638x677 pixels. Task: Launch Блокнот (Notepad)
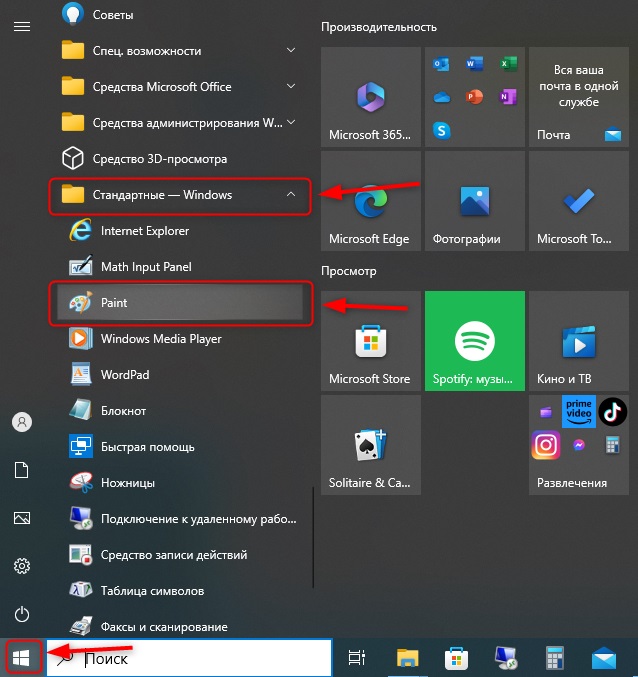click(x=180, y=411)
